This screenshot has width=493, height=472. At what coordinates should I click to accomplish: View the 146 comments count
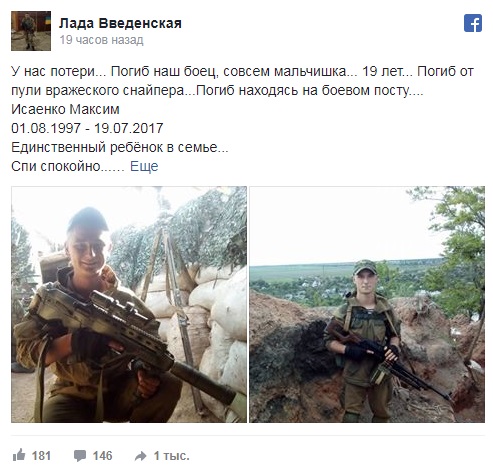tap(102, 456)
